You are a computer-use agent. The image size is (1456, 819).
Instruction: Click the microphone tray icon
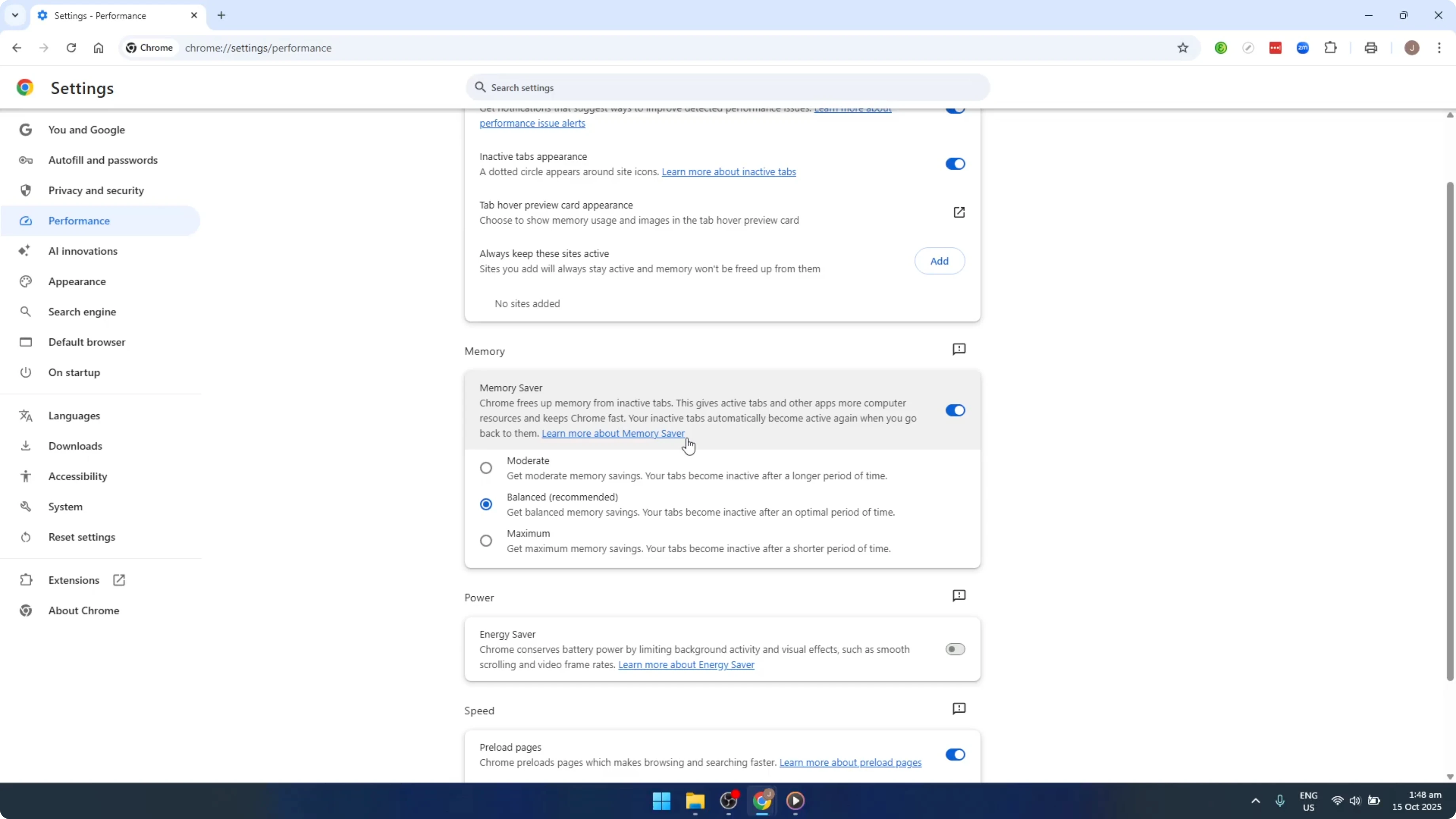[1280, 801]
